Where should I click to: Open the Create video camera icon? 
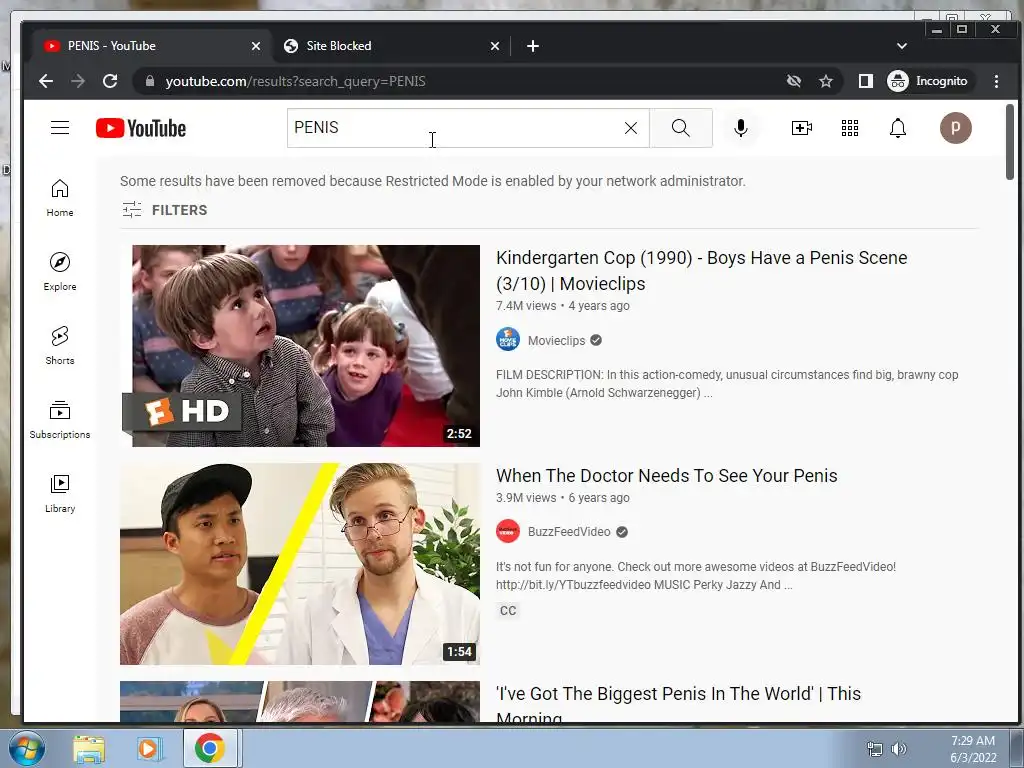(x=801, y=128)
